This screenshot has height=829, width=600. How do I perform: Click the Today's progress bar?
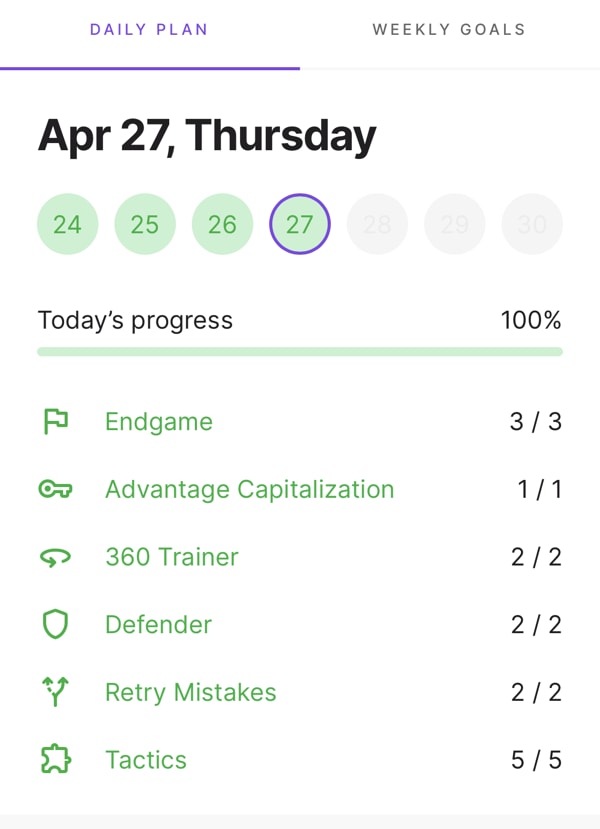(x=300, y=352)
